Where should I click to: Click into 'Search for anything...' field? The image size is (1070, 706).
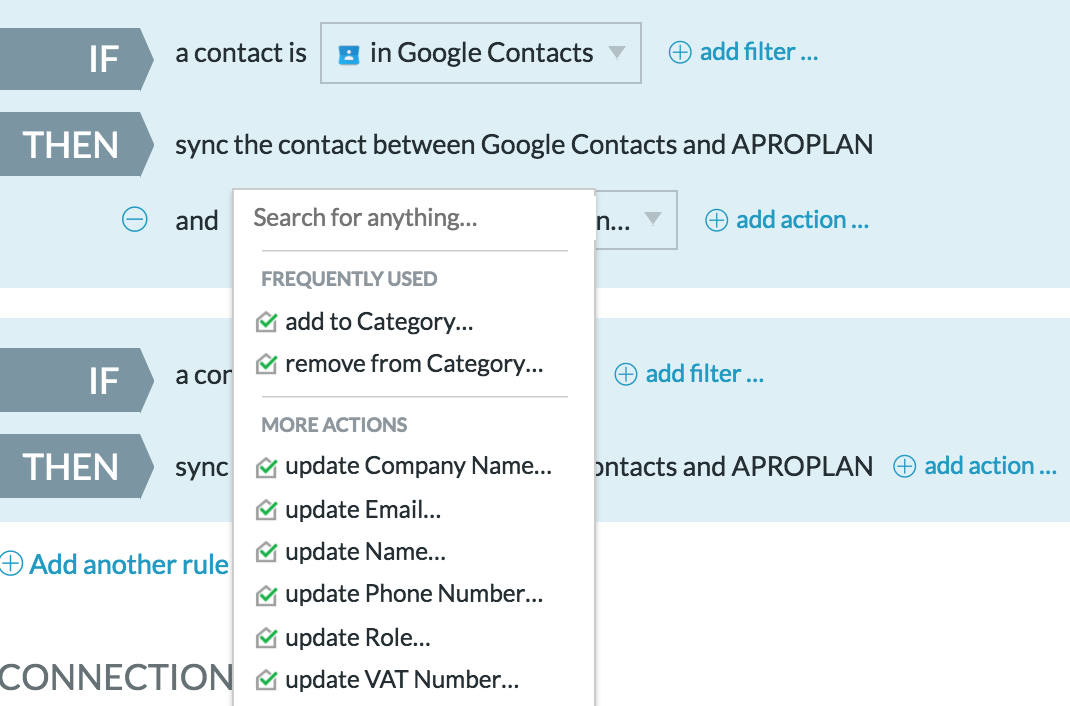[414, 218]
